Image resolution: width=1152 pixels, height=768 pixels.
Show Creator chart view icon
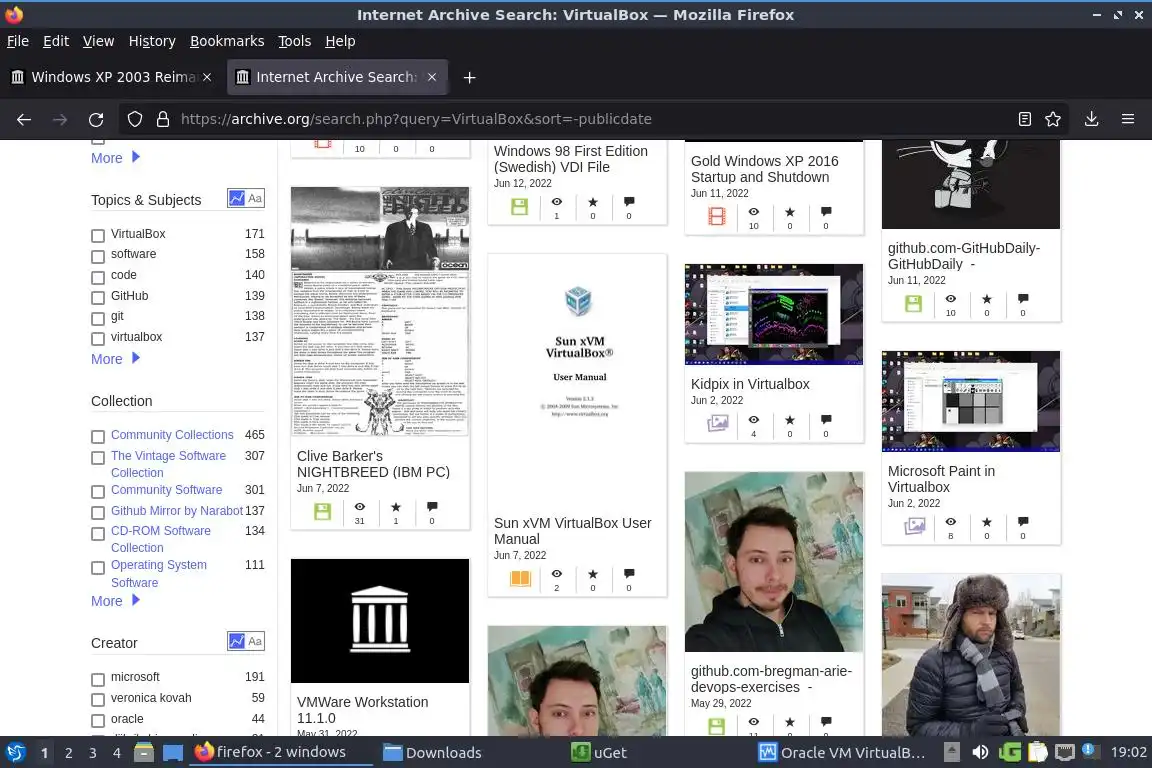[236, 641]
